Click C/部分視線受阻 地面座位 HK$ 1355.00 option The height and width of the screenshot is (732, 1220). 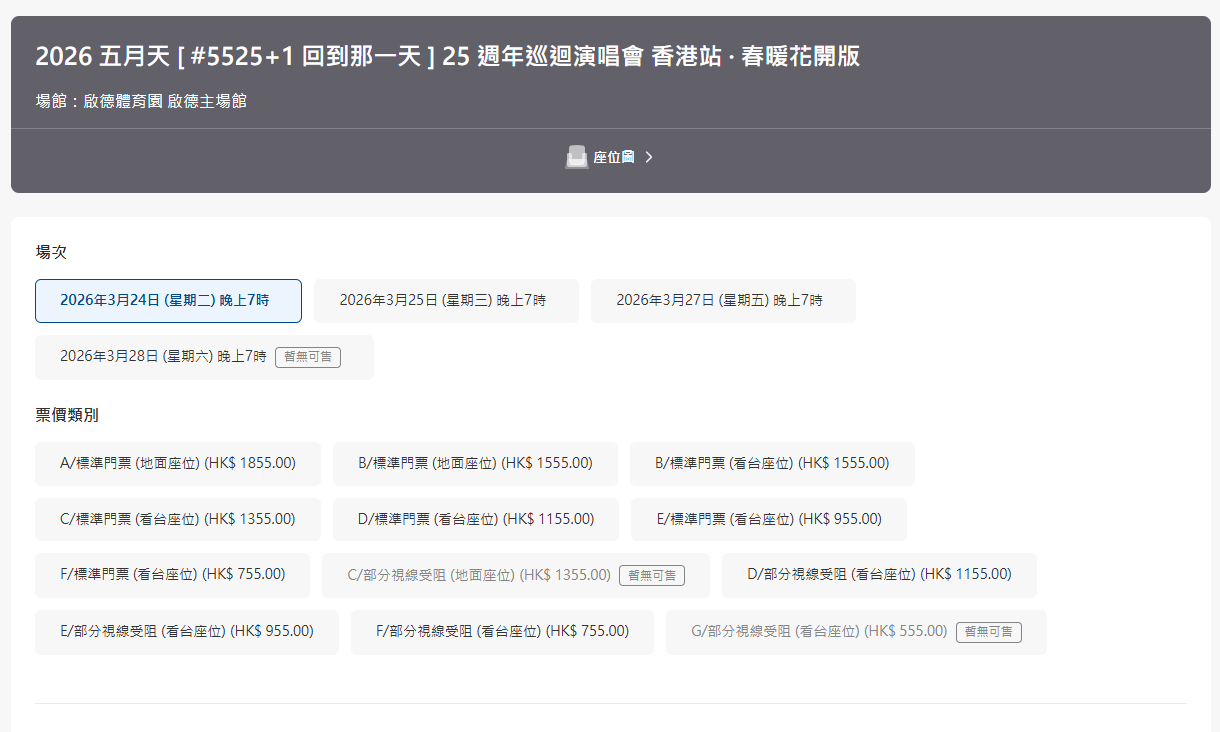[480, 575]
